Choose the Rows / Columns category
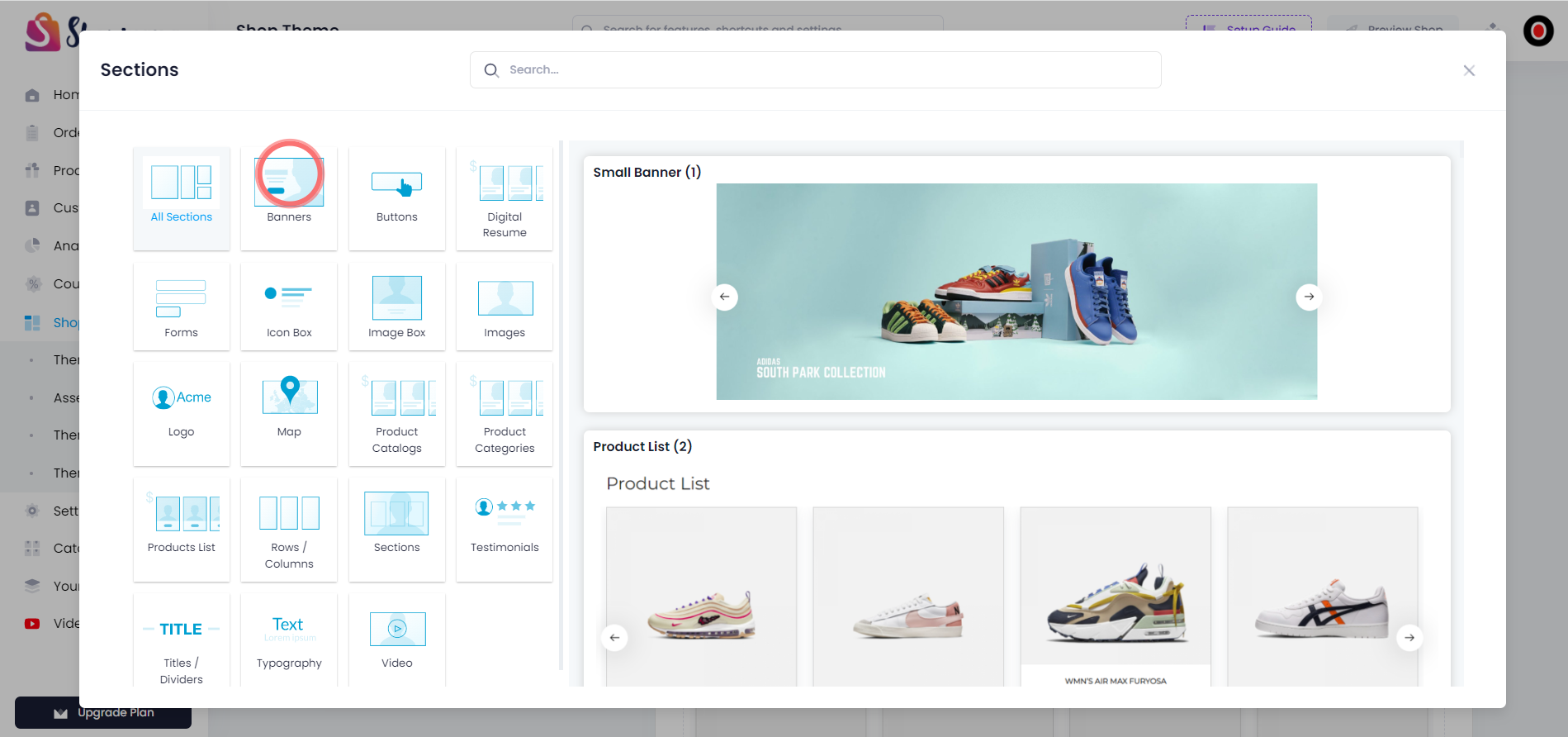The image size is (1568, 737). click(x=289, y=530)
